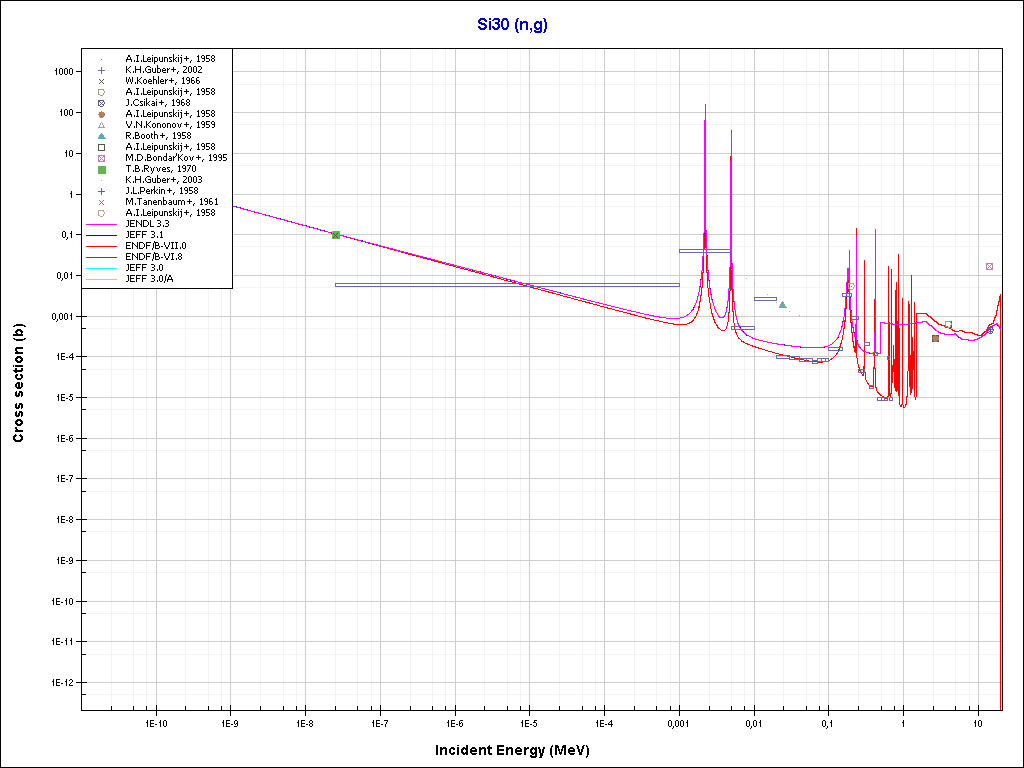Click the J.Csikai+, 1968 legend marker
The width and height of the screenshot is (1024, 768).
coord(101,103)
